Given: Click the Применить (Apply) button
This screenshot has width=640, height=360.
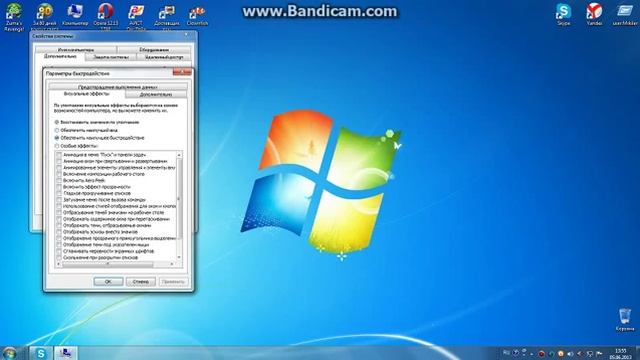Looking at the screenshot, I should click(173, 282).
